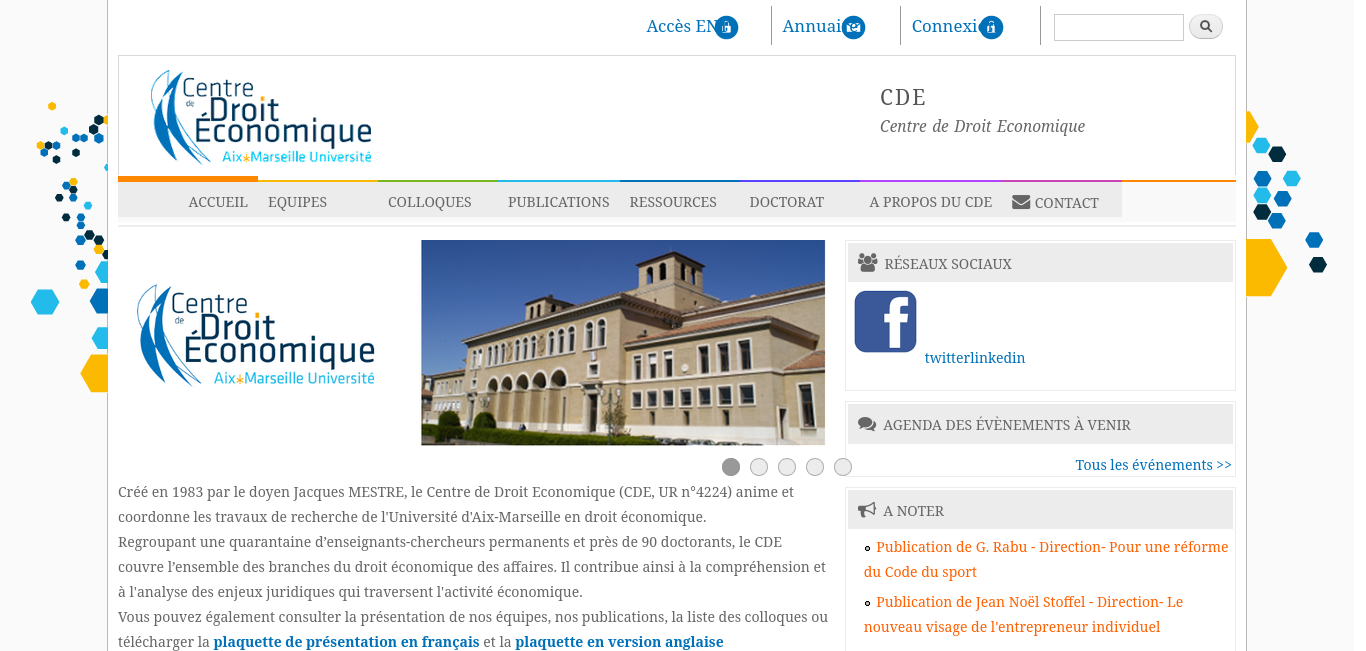
Task: Select the first slideshow dot
Action: pos(731,467)
